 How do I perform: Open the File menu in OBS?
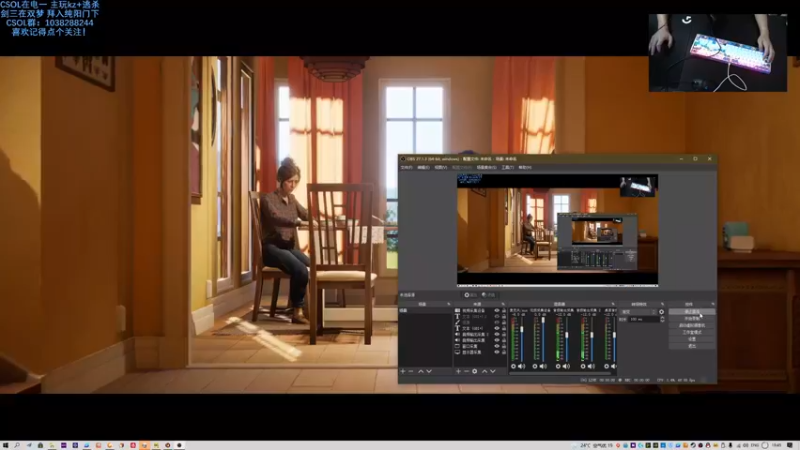[407, 167]
